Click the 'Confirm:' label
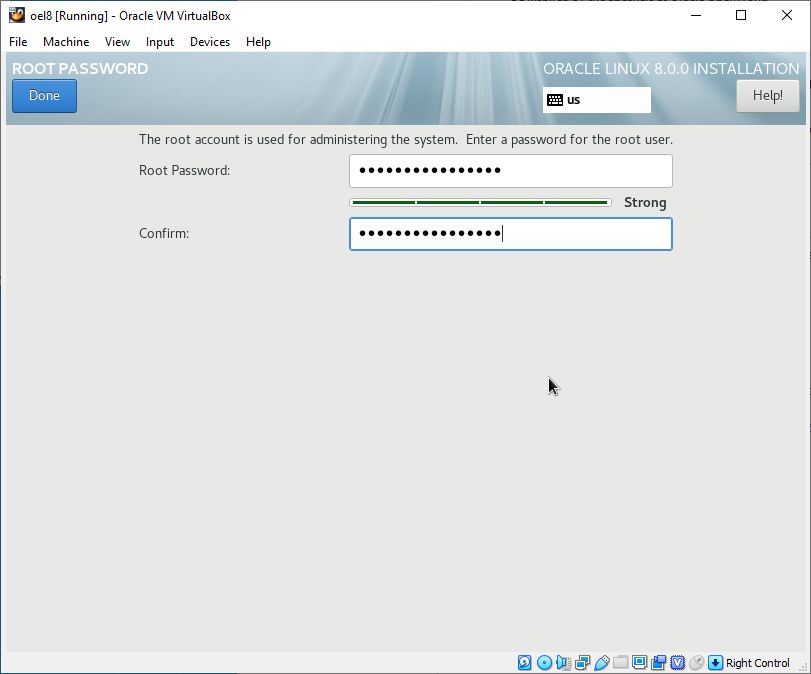 point(164,233)
